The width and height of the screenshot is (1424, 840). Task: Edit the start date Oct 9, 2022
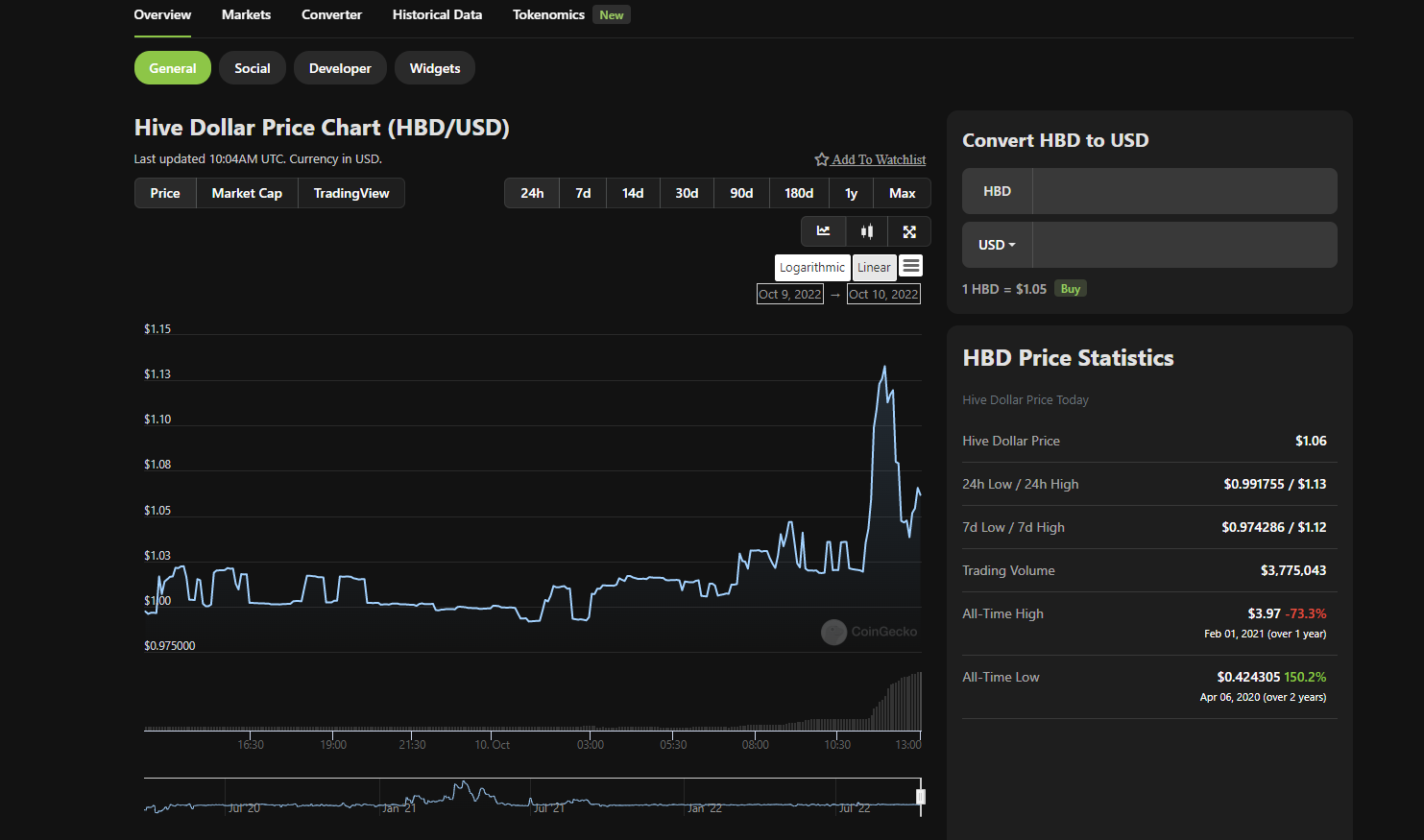(x=790, y=294)
